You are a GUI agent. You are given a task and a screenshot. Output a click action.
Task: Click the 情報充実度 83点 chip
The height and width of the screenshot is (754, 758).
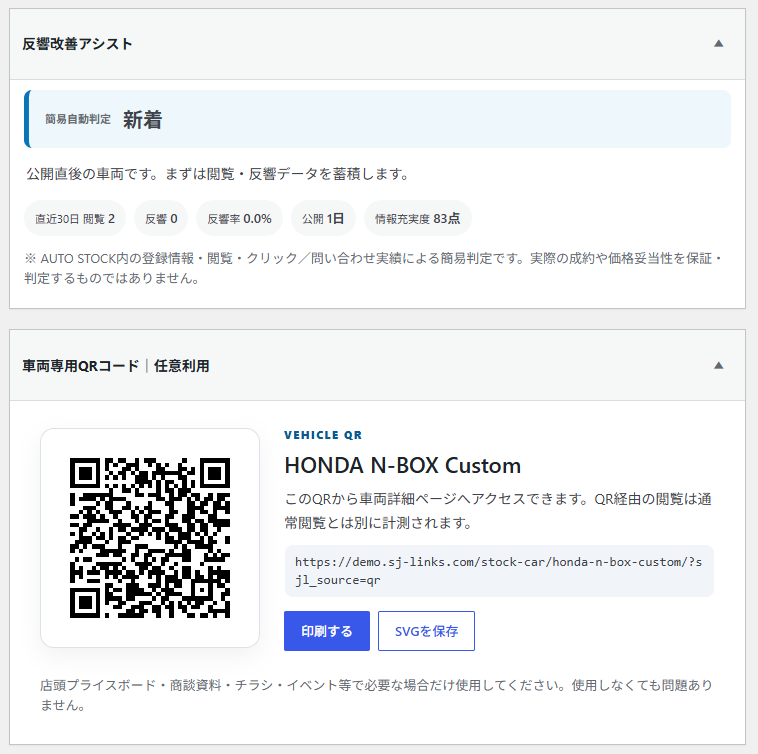(418, 218)
